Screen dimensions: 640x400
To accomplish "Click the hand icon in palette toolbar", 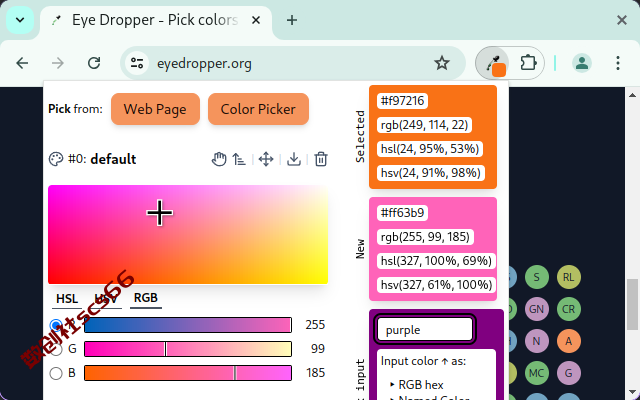I will (x=219, y=159).
